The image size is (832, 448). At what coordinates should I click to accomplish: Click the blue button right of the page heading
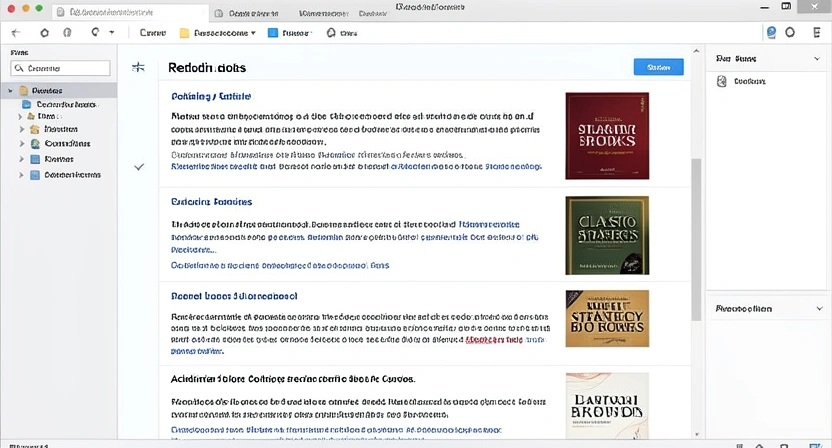[x=658, y=67]
